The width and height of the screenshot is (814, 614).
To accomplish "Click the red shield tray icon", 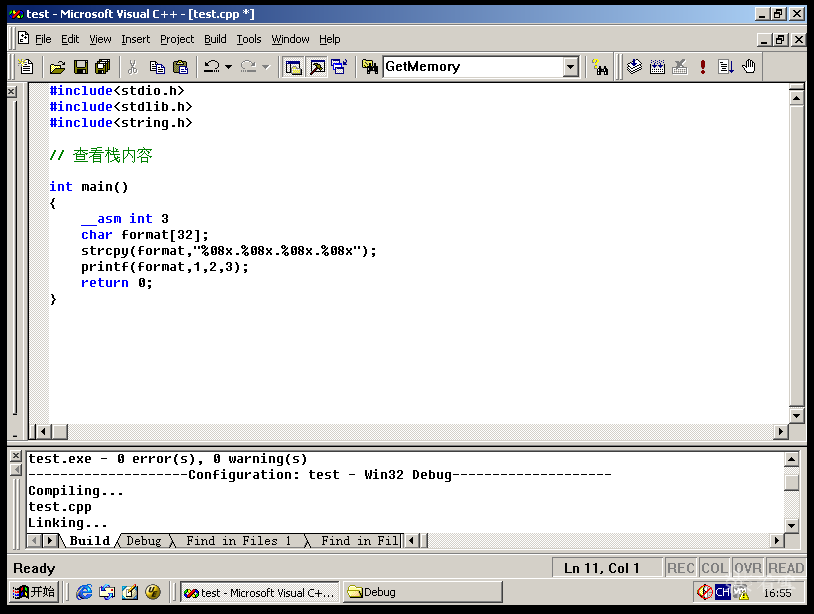I will [704, 592].
